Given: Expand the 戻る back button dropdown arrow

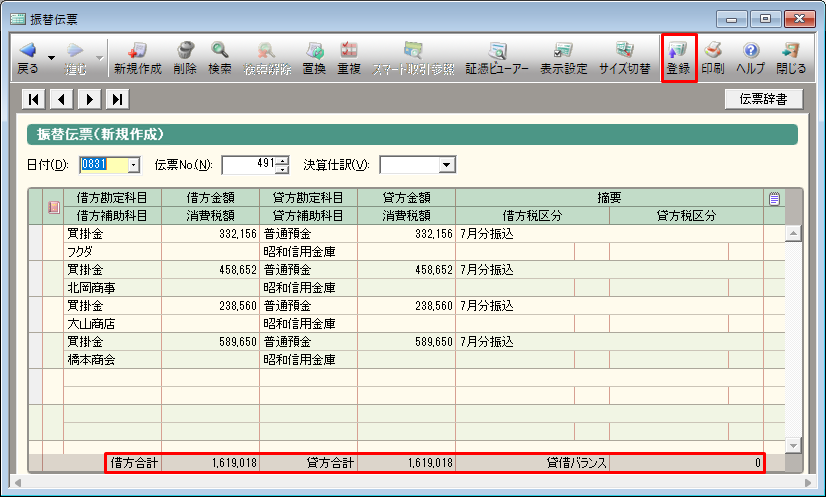Looking at the screenshot, I should point(51,58).
